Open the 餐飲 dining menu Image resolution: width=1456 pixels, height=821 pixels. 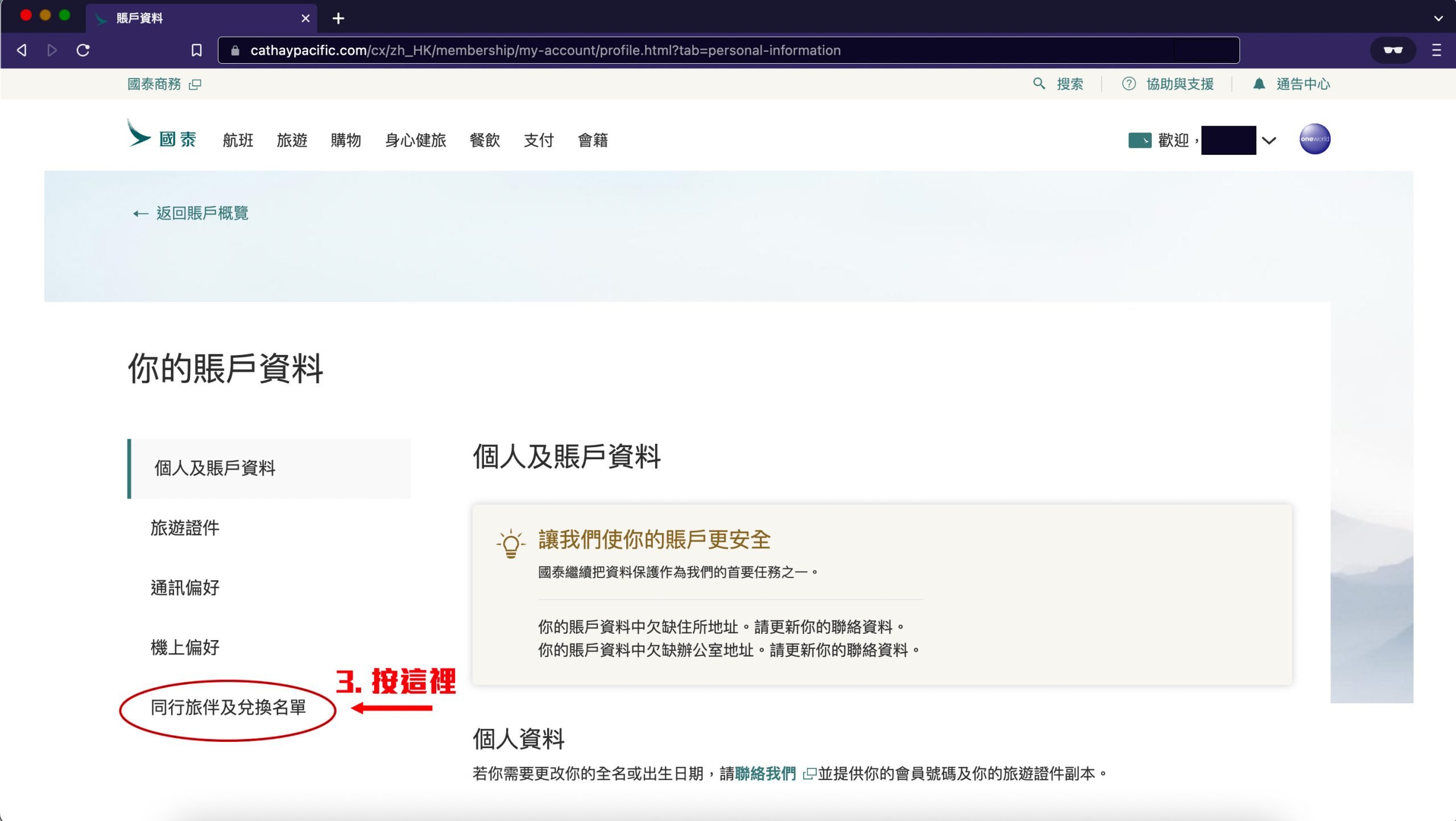[x=485, y=140]
